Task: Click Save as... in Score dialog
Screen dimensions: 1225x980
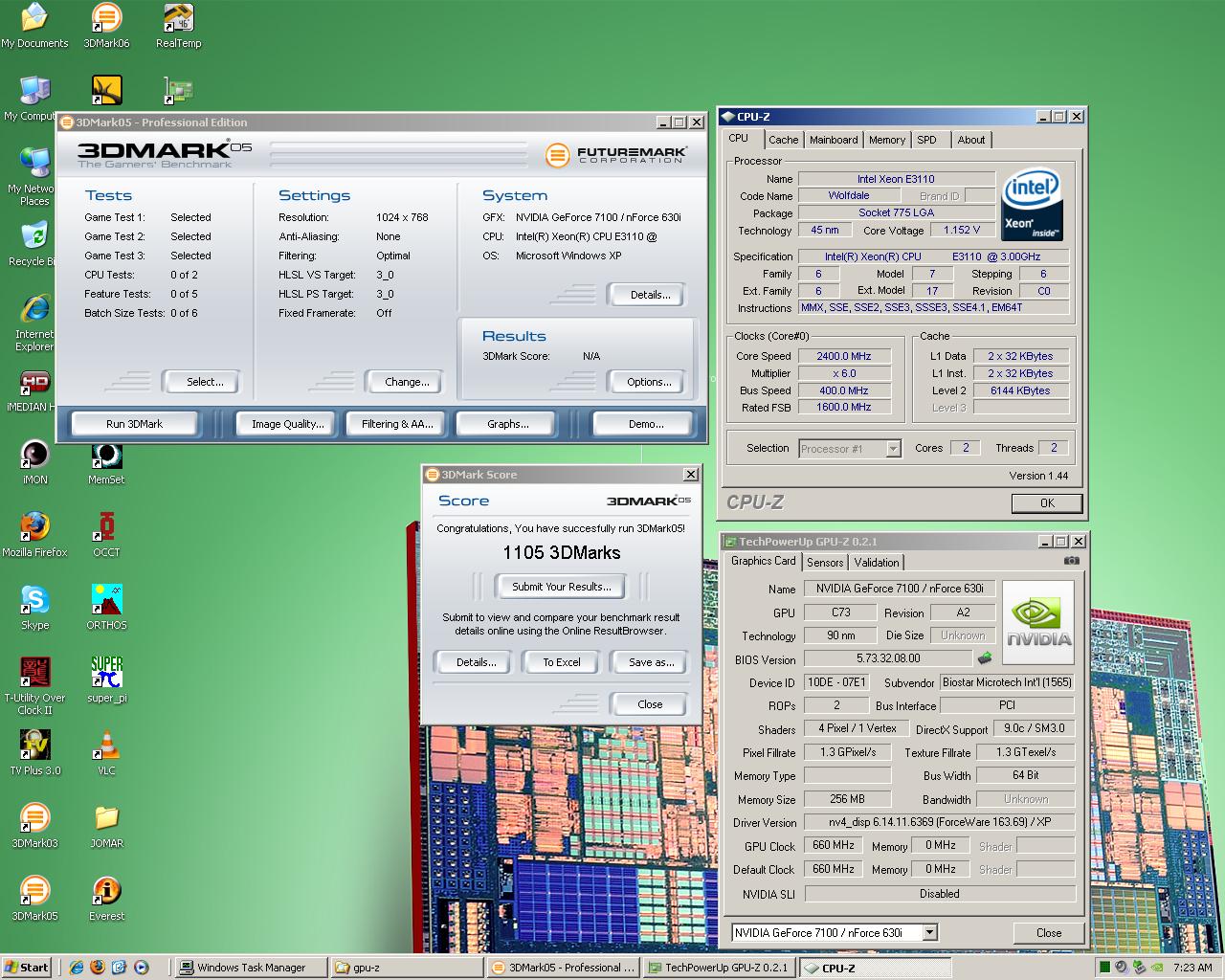Action: coord(651,662)
